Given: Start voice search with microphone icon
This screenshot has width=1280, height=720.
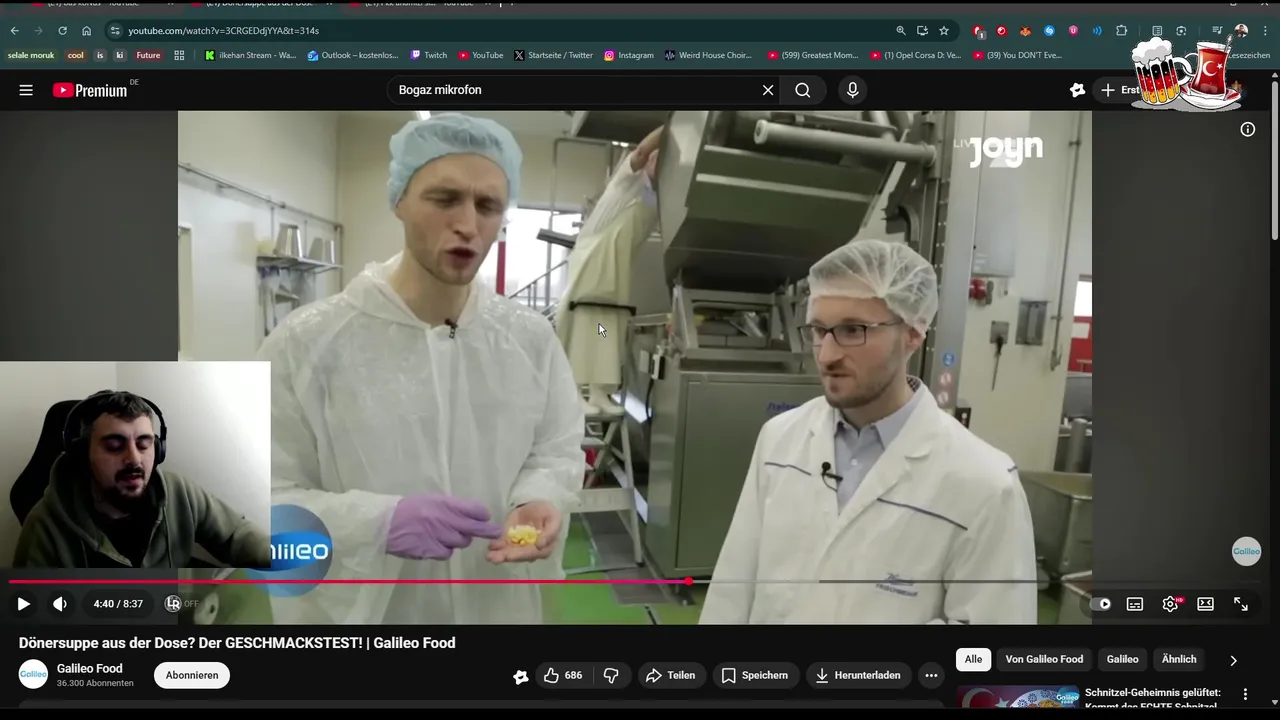Looking at the screenshot, I should coord(852,90).
